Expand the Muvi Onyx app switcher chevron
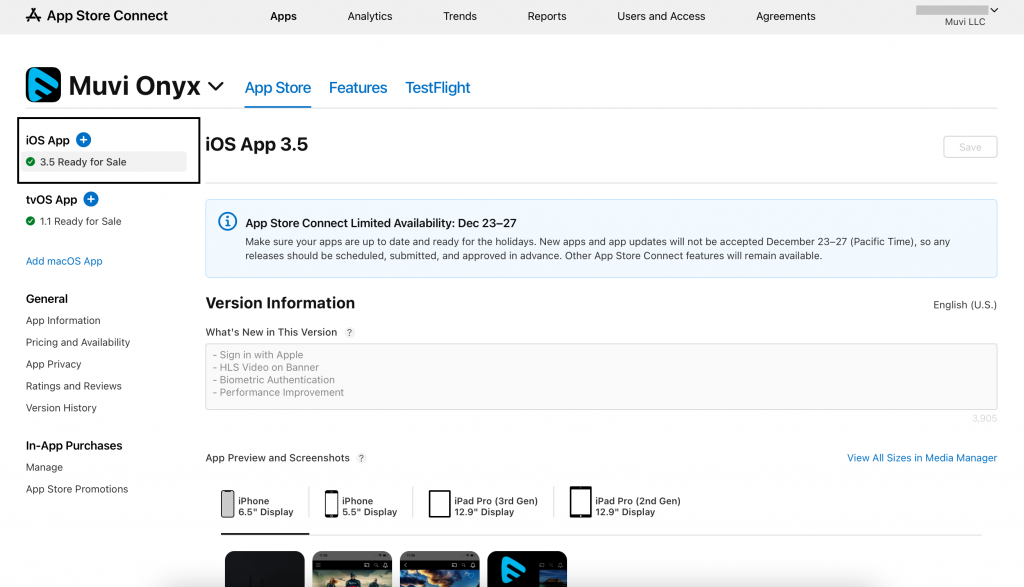This screenshot has width=1024, height=587. point(217,86)
